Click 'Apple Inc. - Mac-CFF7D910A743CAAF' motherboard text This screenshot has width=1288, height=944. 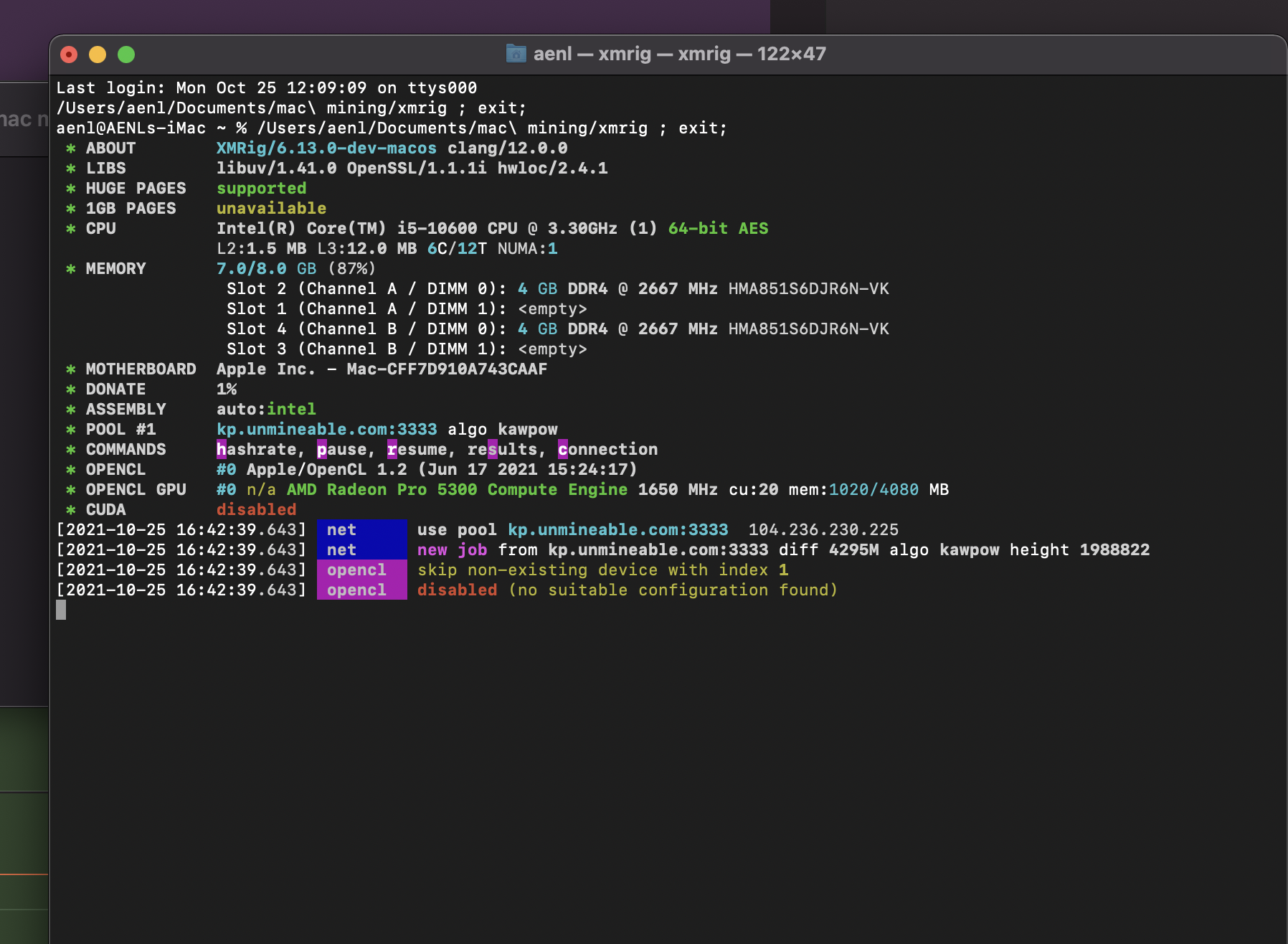click(382, 369)
